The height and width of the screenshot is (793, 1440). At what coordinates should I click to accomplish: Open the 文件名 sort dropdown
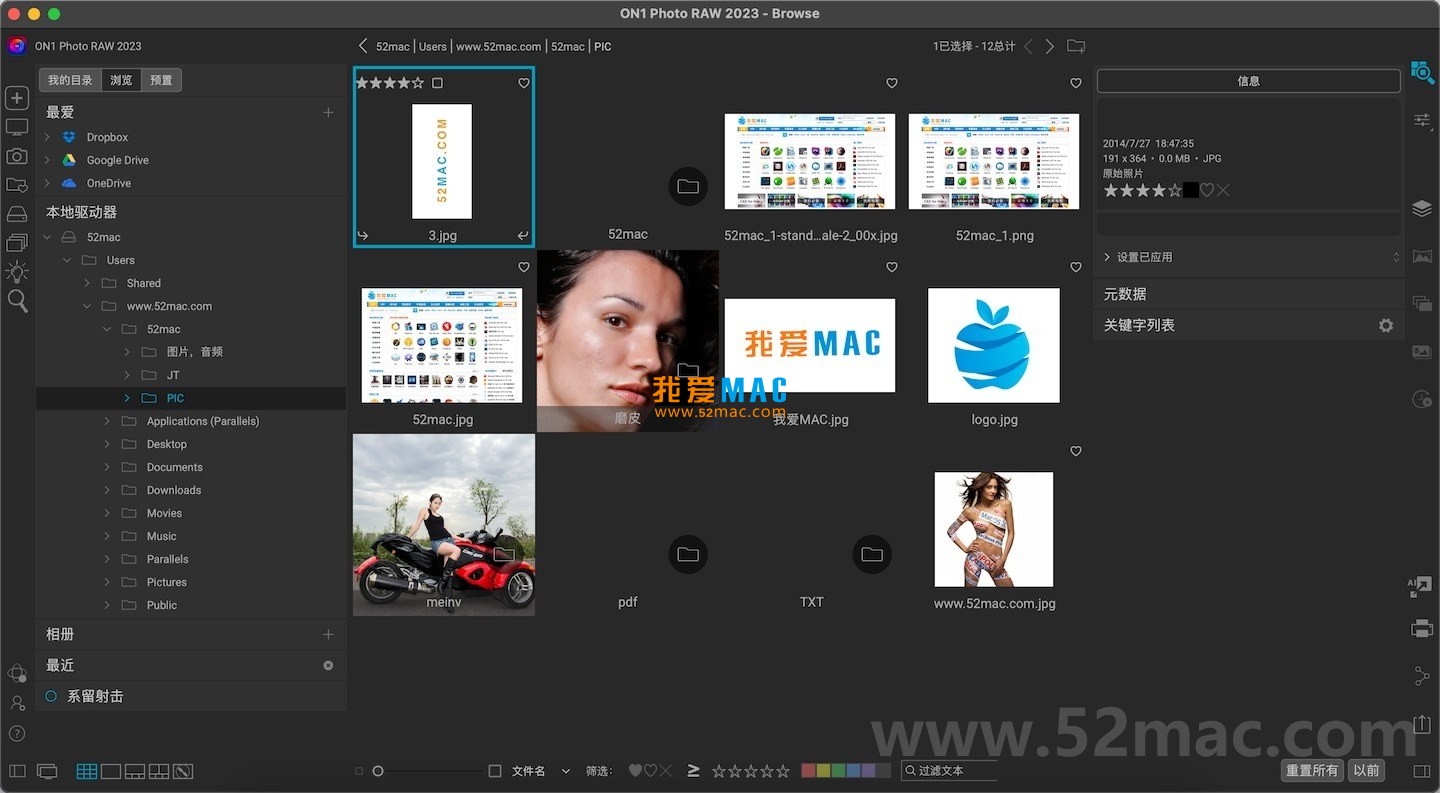click(541, 771)
